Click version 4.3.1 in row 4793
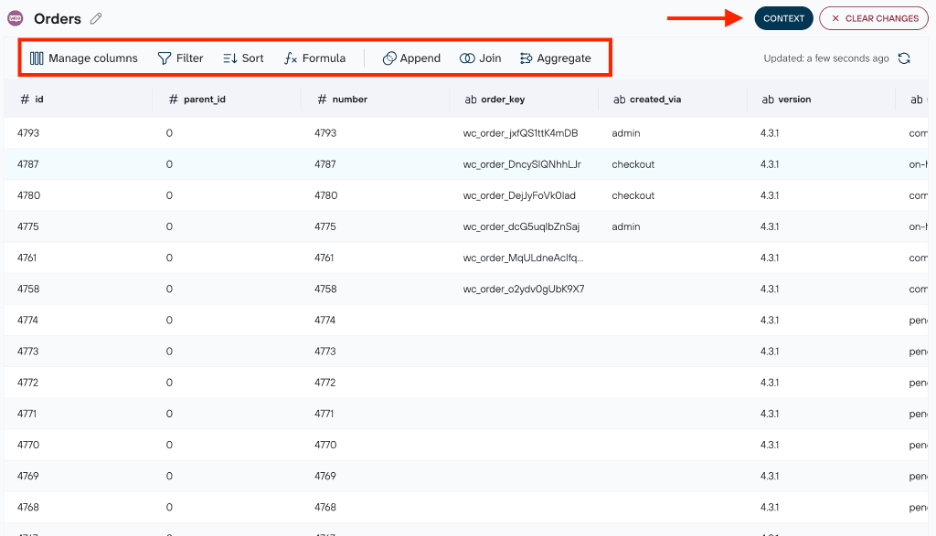Viewport: 936px width, 536px height. (x=769, y=133)
